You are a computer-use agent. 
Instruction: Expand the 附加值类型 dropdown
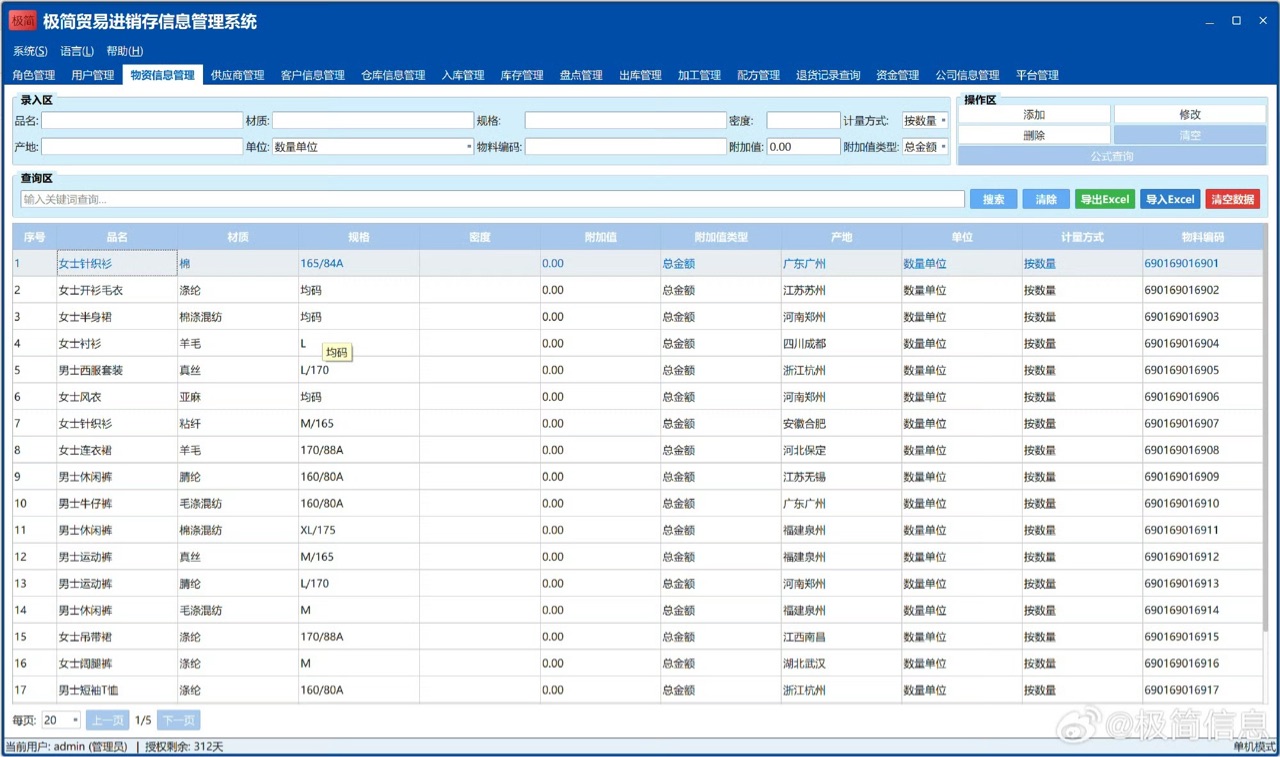[925, 147]
